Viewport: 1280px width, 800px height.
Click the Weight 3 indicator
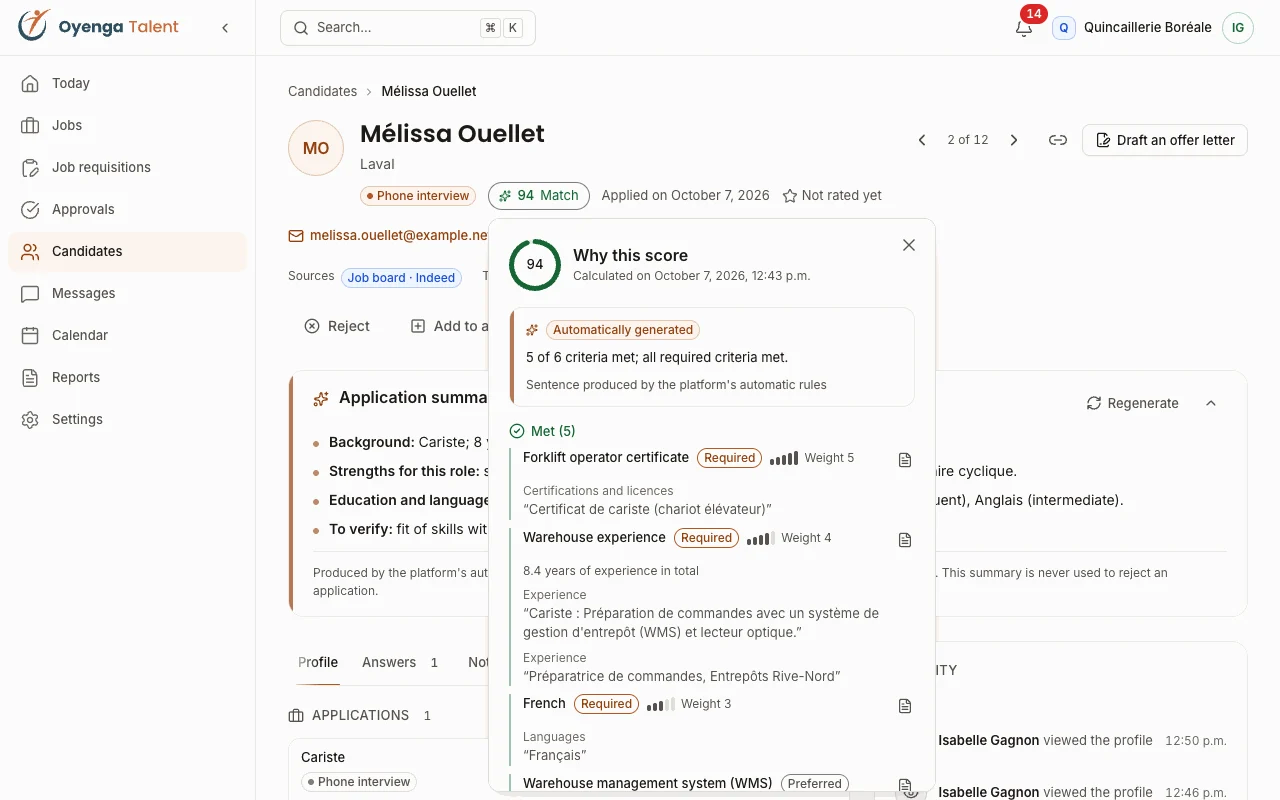pos(689,704)
